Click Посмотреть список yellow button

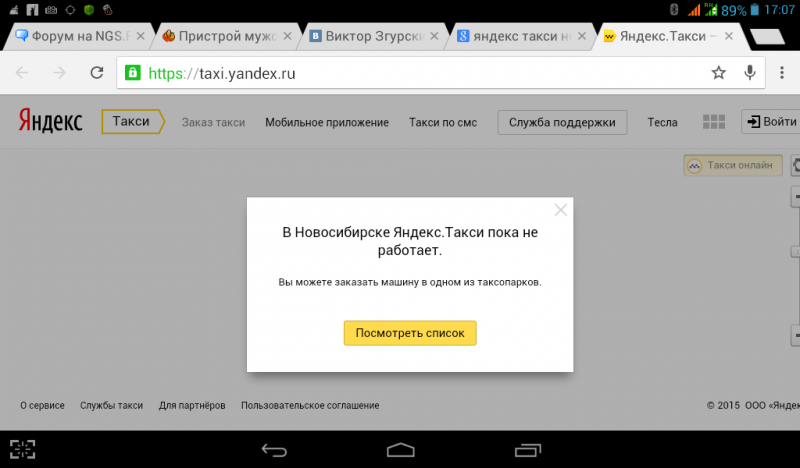point(410,333)
